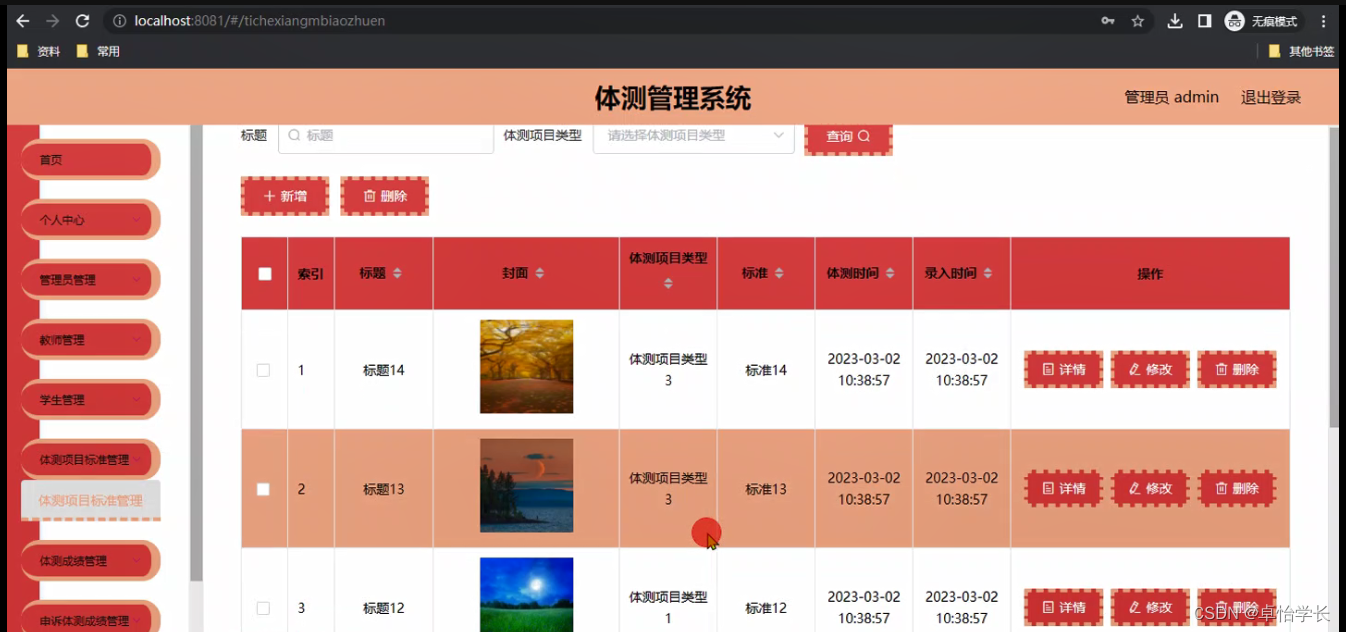1346x632 pixels.
Task: Open 详情 for row 标题12
Action: (x=1064, y=607)
